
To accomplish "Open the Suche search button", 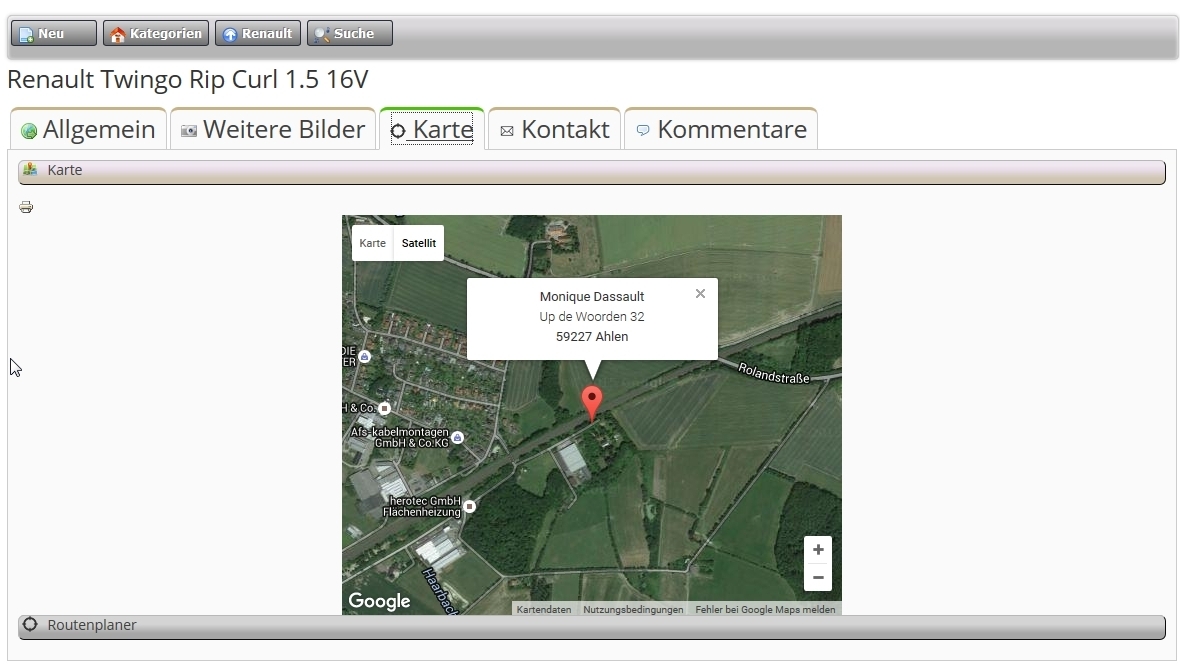I will click(x=349, y=33).
